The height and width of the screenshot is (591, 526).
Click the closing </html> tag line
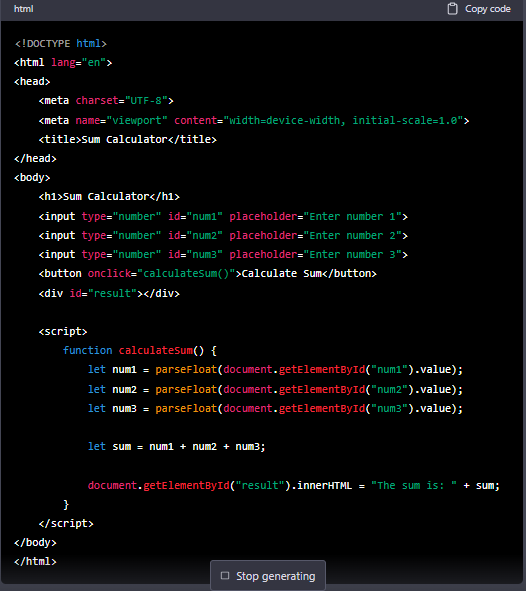tap(35, 562)
